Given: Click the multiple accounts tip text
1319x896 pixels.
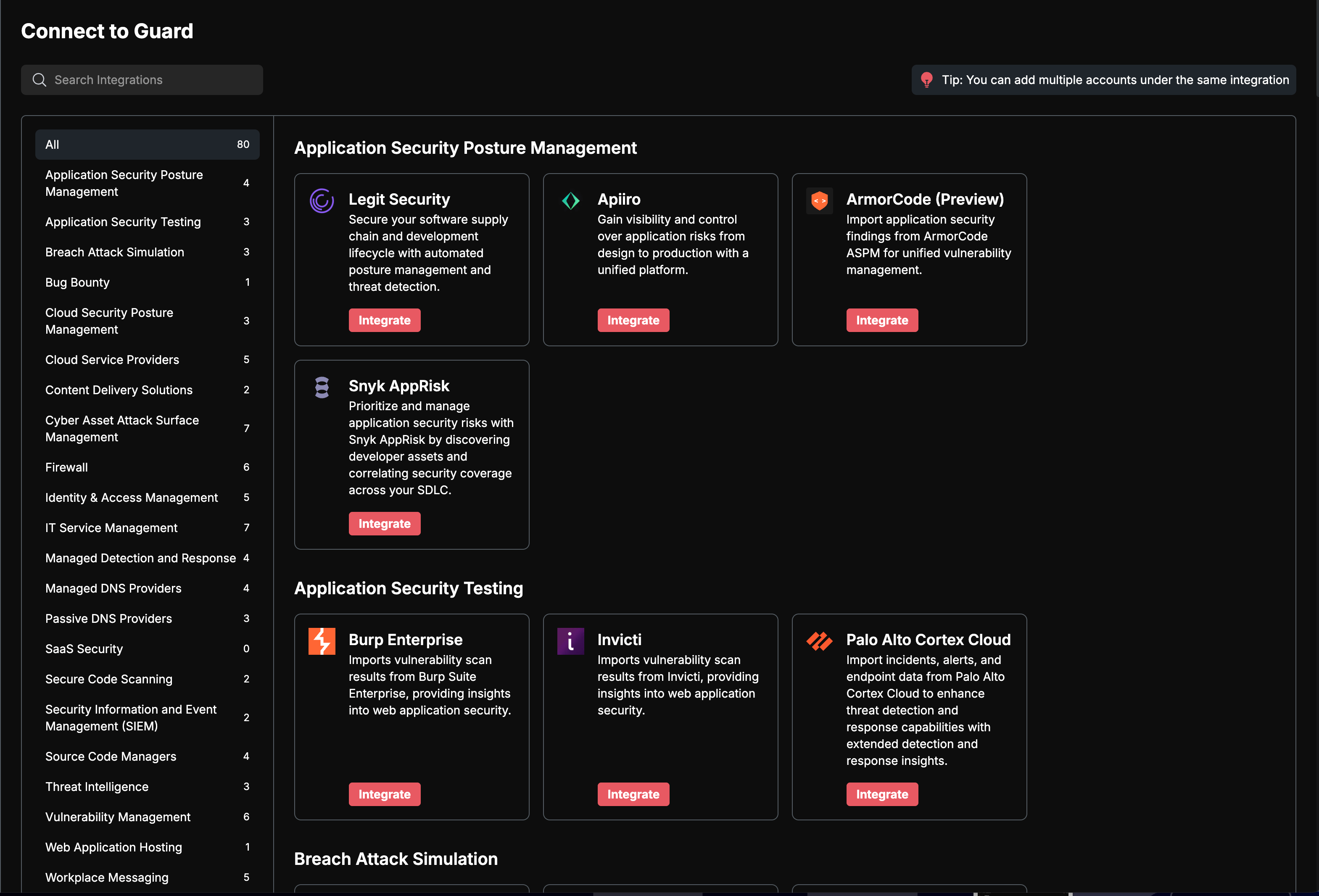Looking at the screenshot, I should pyautogui.click(x=1115, y=80).
